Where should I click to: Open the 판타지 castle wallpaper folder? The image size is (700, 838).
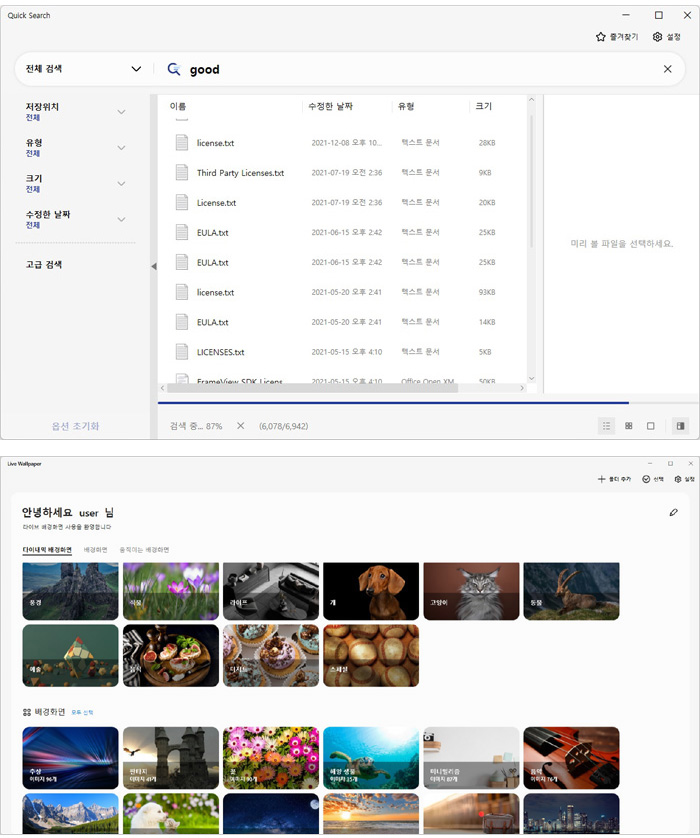point(171,758)
